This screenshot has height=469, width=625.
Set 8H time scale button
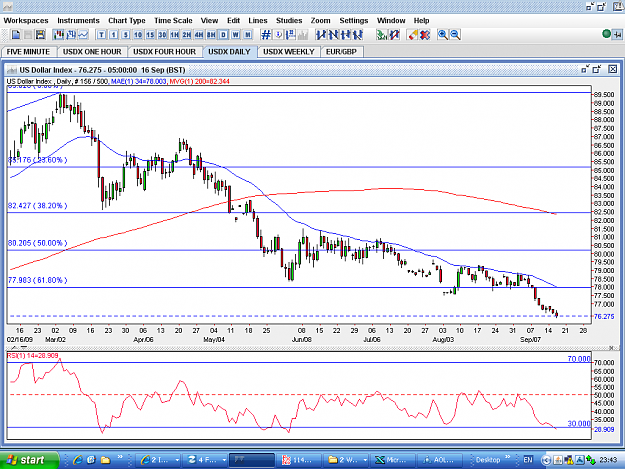[211, 35]
